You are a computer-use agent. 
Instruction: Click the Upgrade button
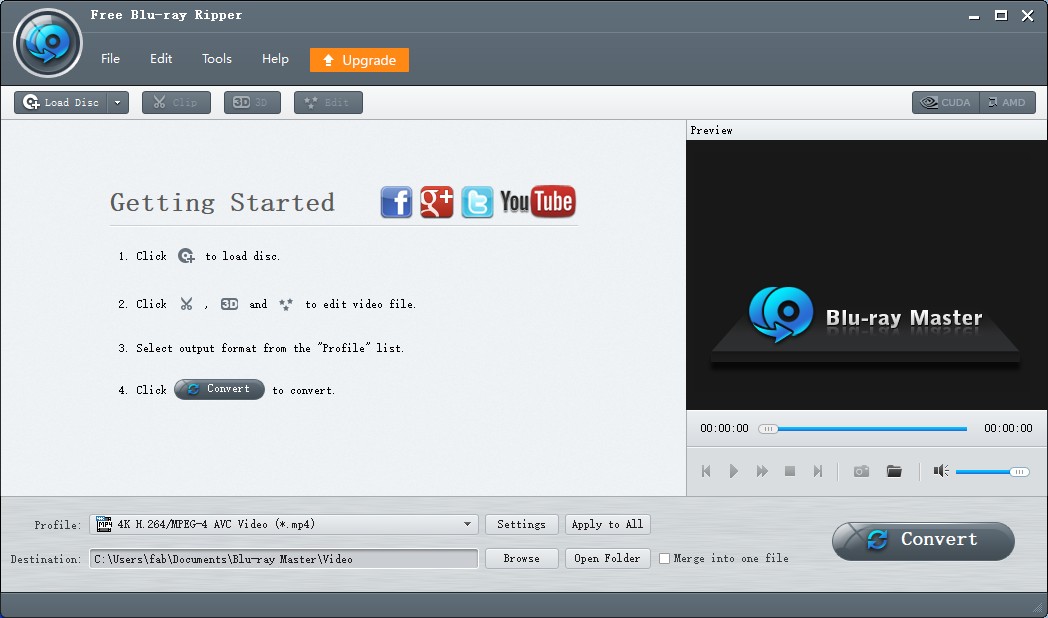pos(359,60)
